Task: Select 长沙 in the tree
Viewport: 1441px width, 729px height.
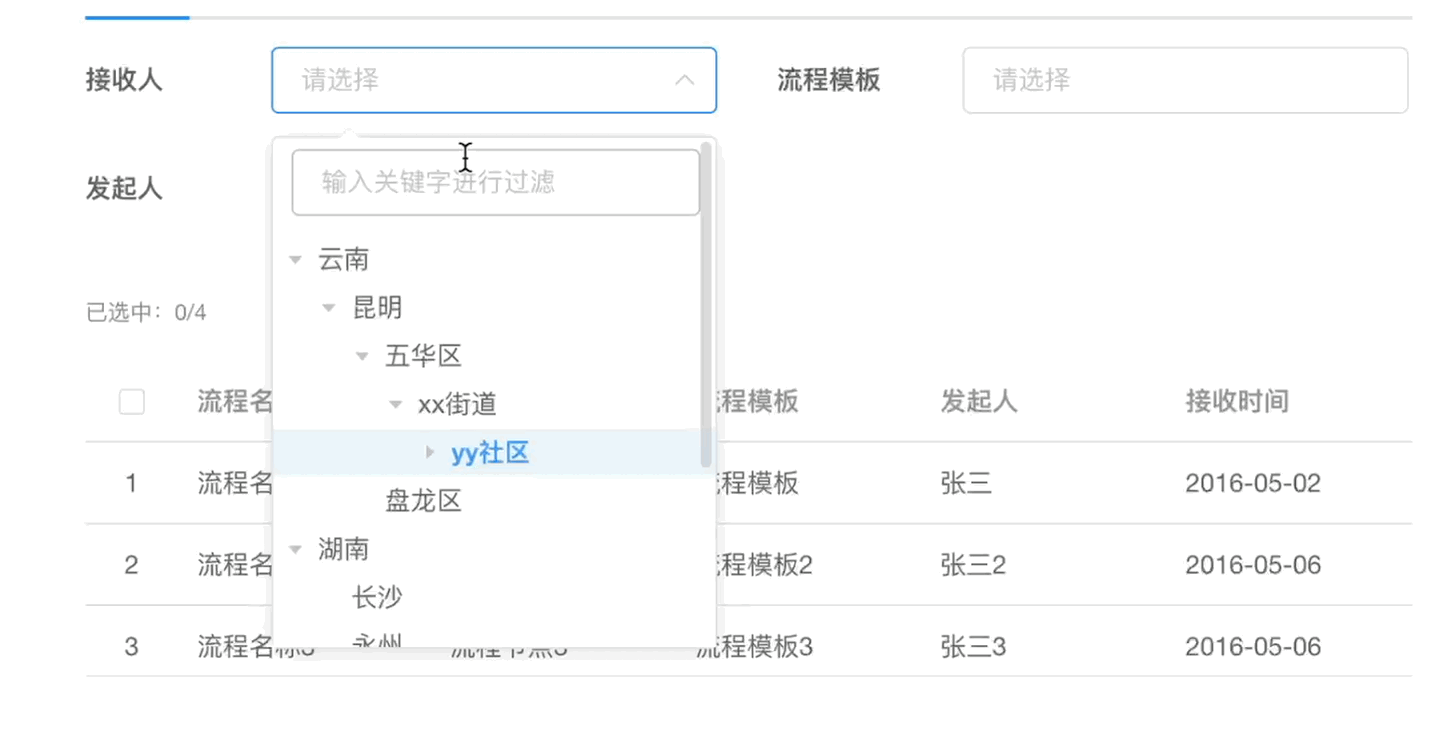Action: tap(377, 598)
